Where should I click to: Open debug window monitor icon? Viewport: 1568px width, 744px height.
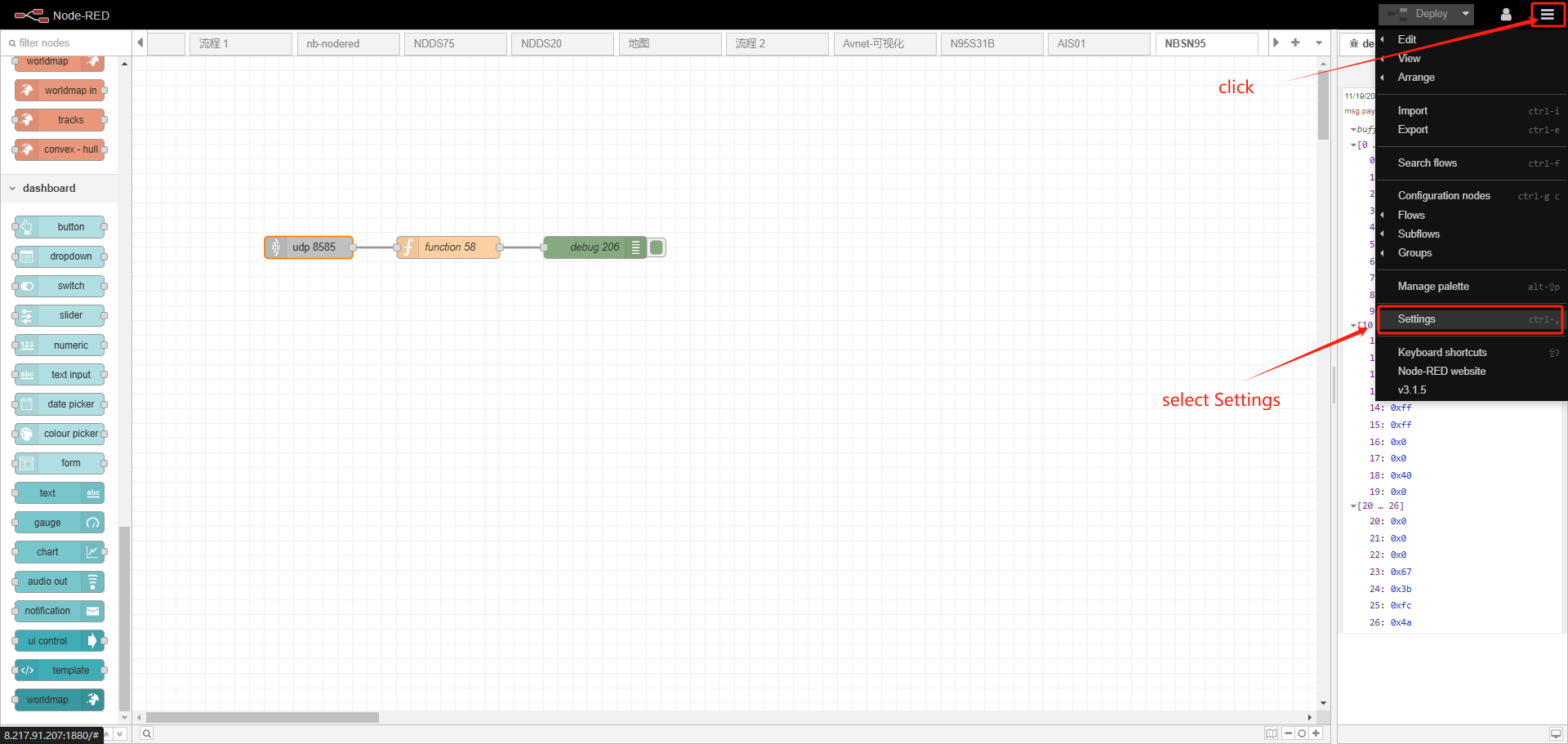tap(1556, 733)
